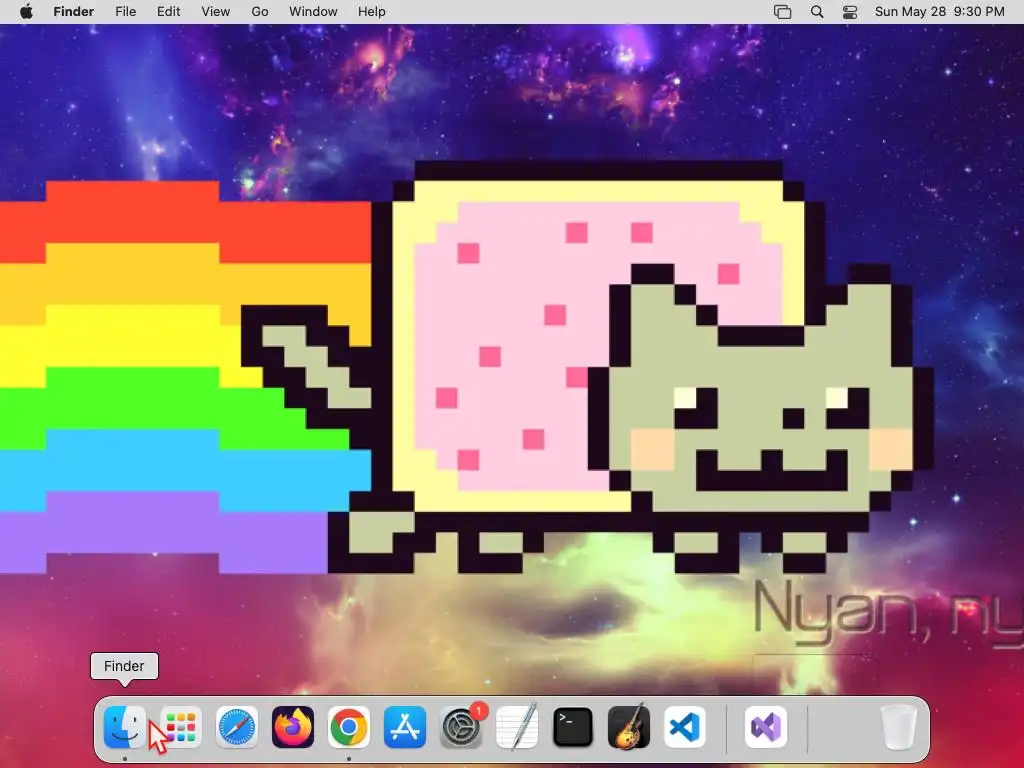Launch Safari from the Dock
The image size is (1024, 768).
click(236, 727)
